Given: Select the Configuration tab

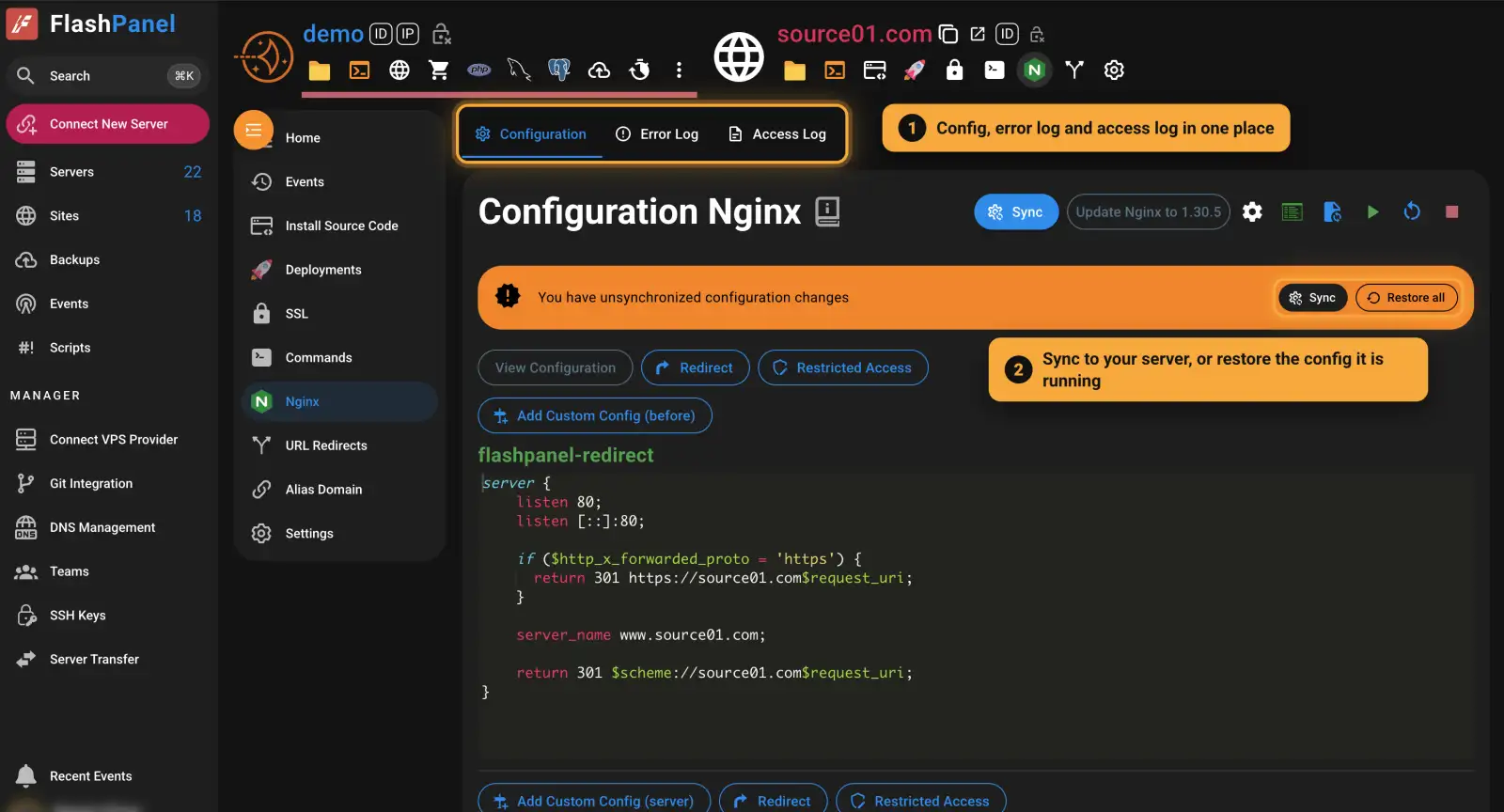Looking at the screenshot, I should click(531, 134).
